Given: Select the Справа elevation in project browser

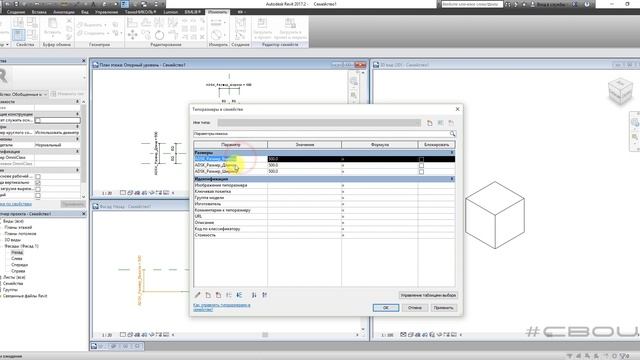Looking at the screenshot, I should 18,271.
